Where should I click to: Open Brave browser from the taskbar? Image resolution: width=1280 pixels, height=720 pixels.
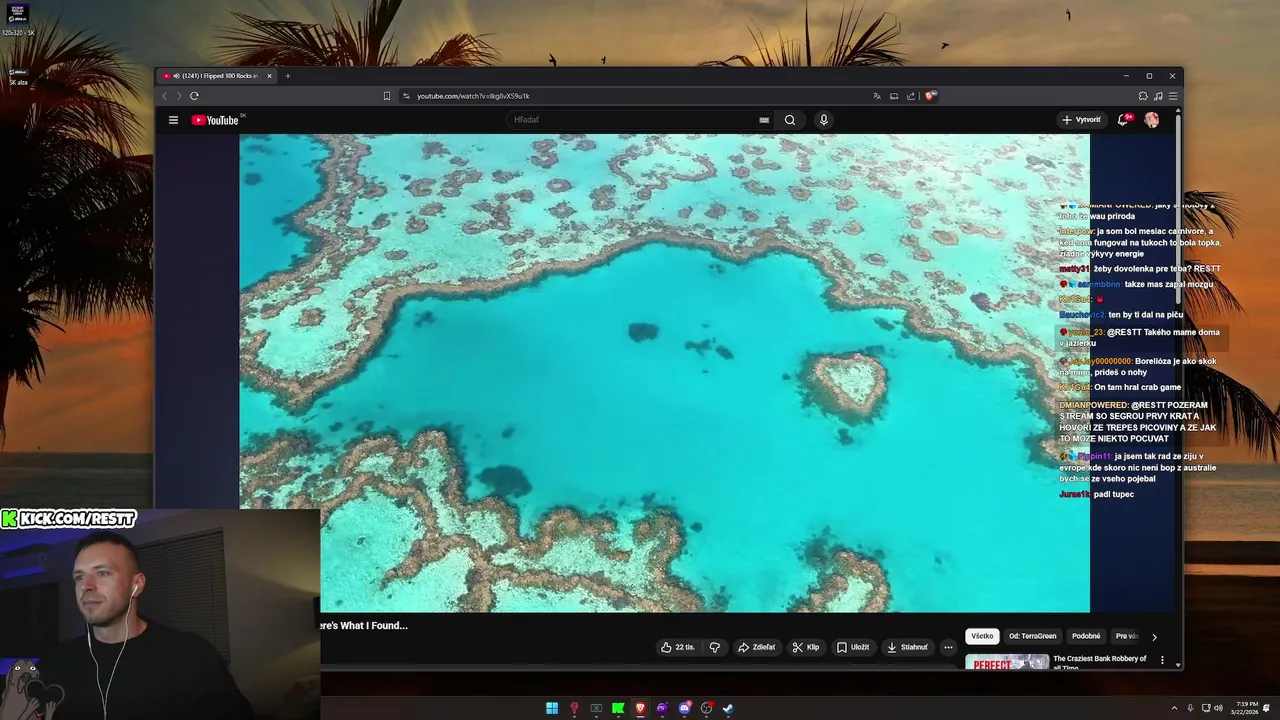(x=640, y=708)
